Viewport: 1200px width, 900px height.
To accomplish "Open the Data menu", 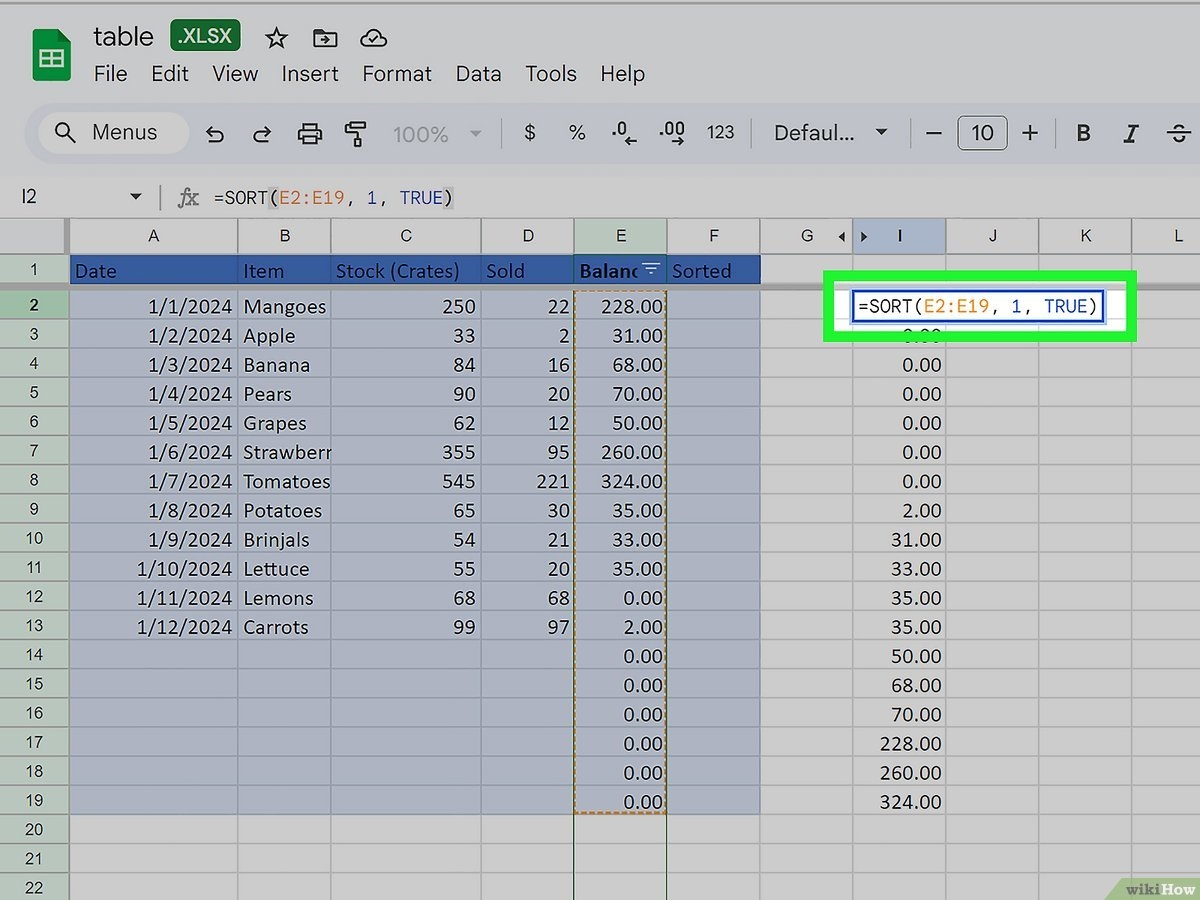I will pos(478,74).
